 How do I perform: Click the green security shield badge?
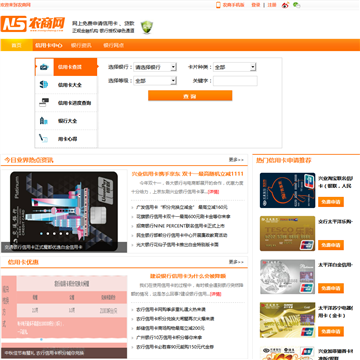pos(147,27)
